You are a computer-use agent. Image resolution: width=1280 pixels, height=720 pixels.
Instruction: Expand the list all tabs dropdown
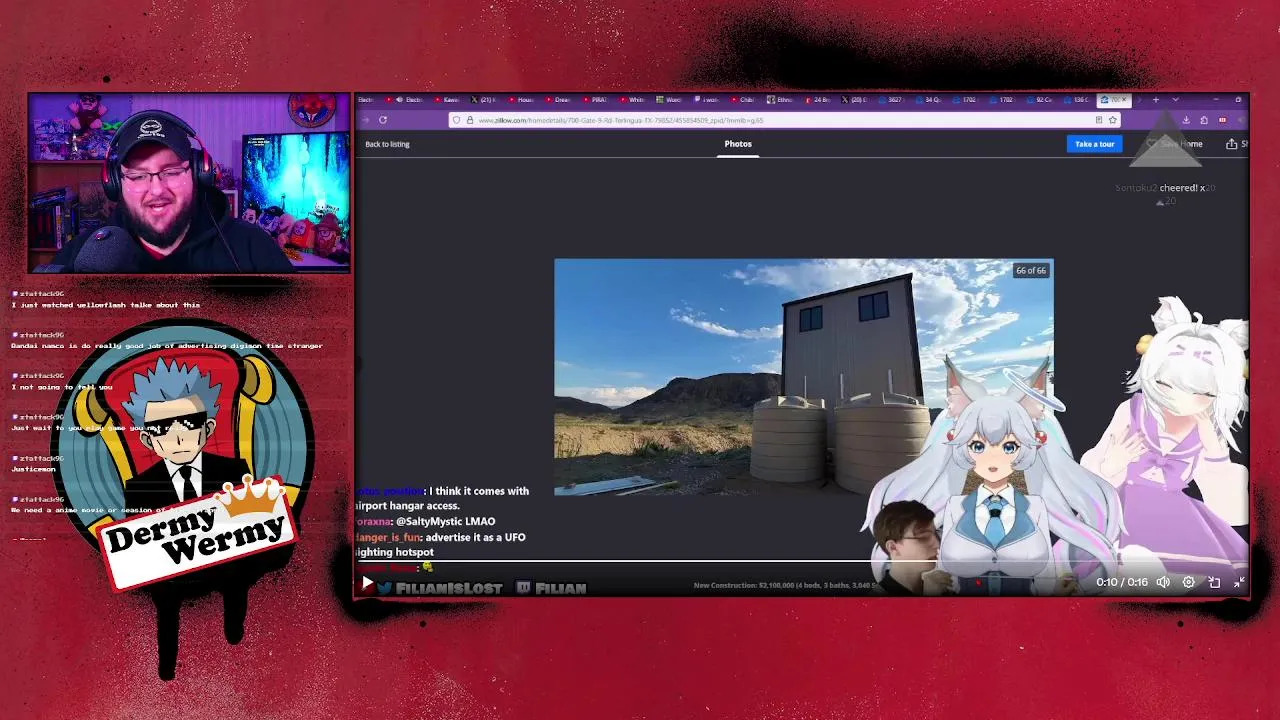click(x=1175, y=100)
